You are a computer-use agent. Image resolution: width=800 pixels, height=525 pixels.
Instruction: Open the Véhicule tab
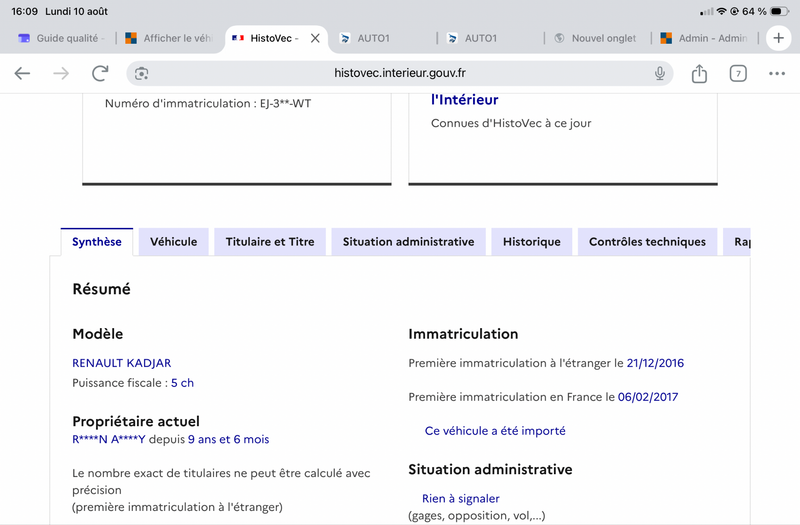[173, 242]
